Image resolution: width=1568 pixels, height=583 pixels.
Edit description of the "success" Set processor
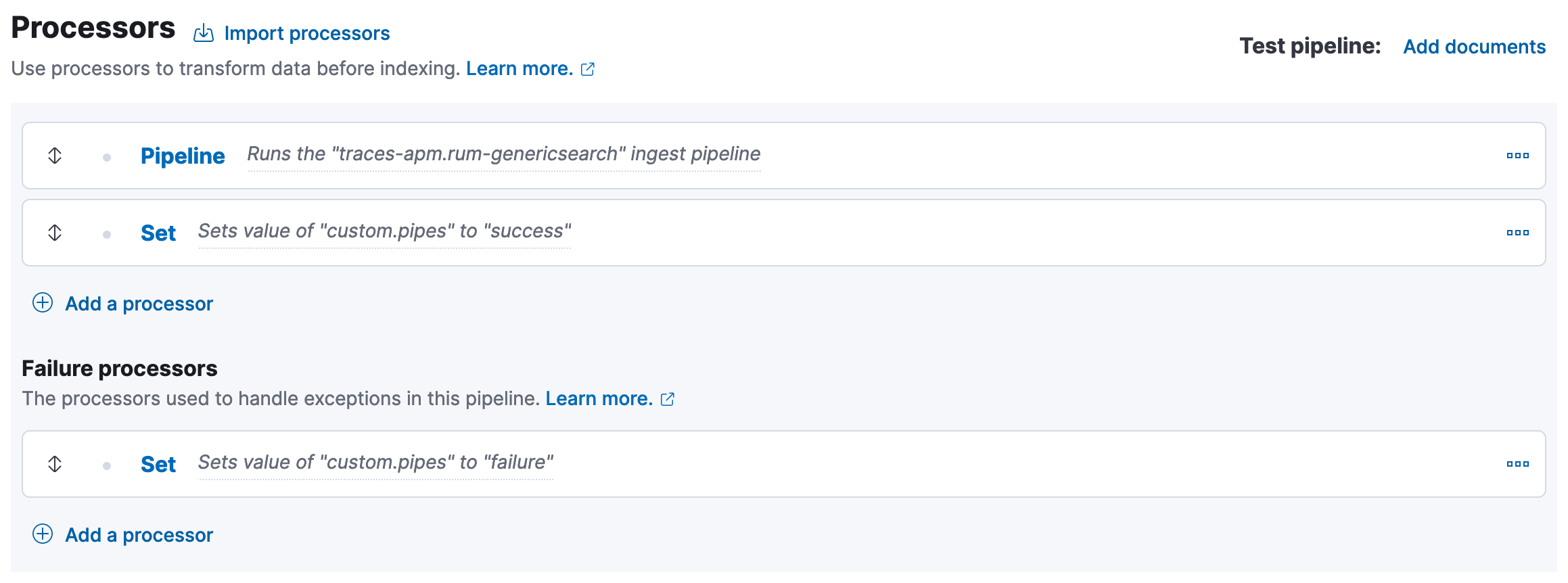point(384,231)
